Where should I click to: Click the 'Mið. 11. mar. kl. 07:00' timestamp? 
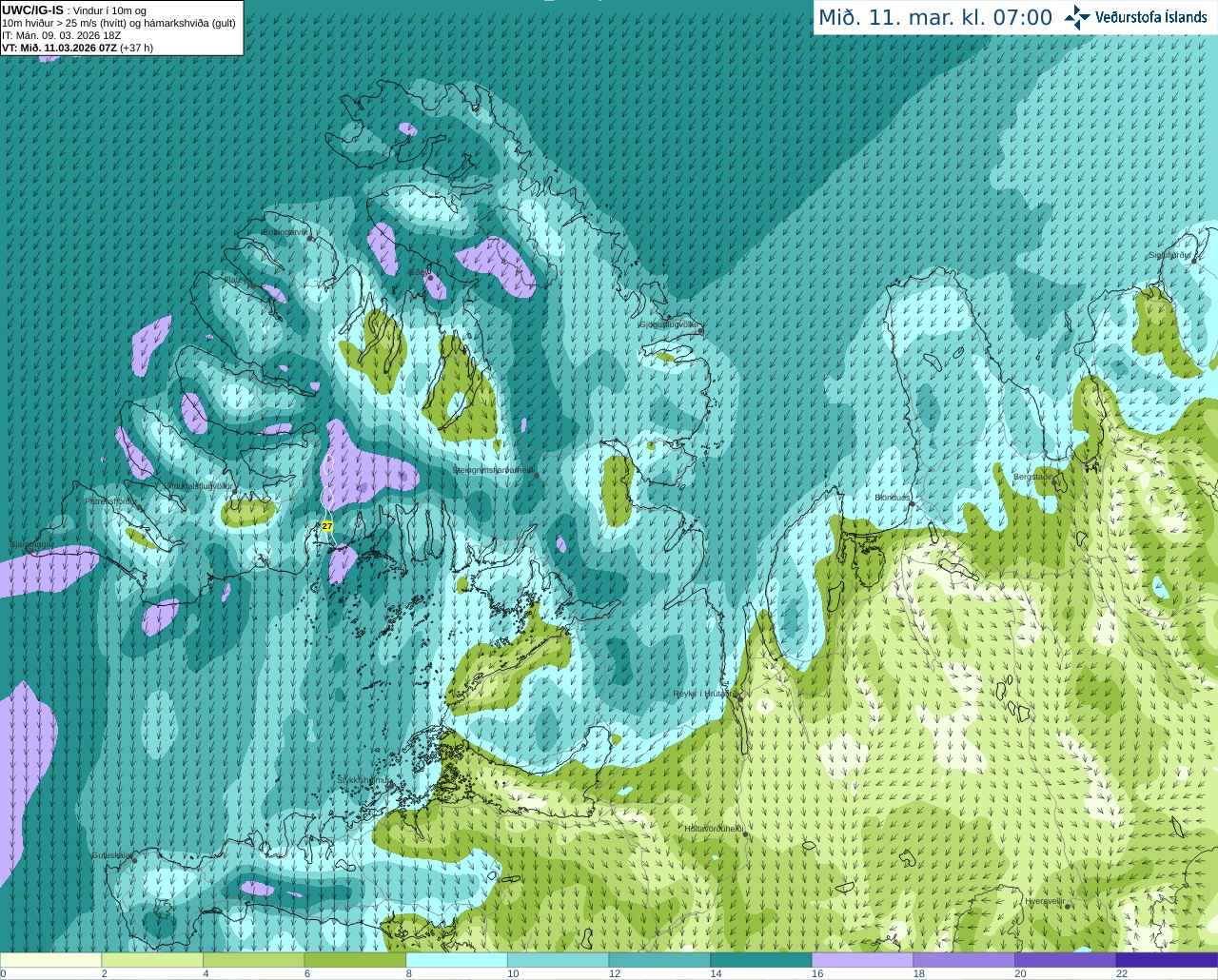tap(935, 17)
